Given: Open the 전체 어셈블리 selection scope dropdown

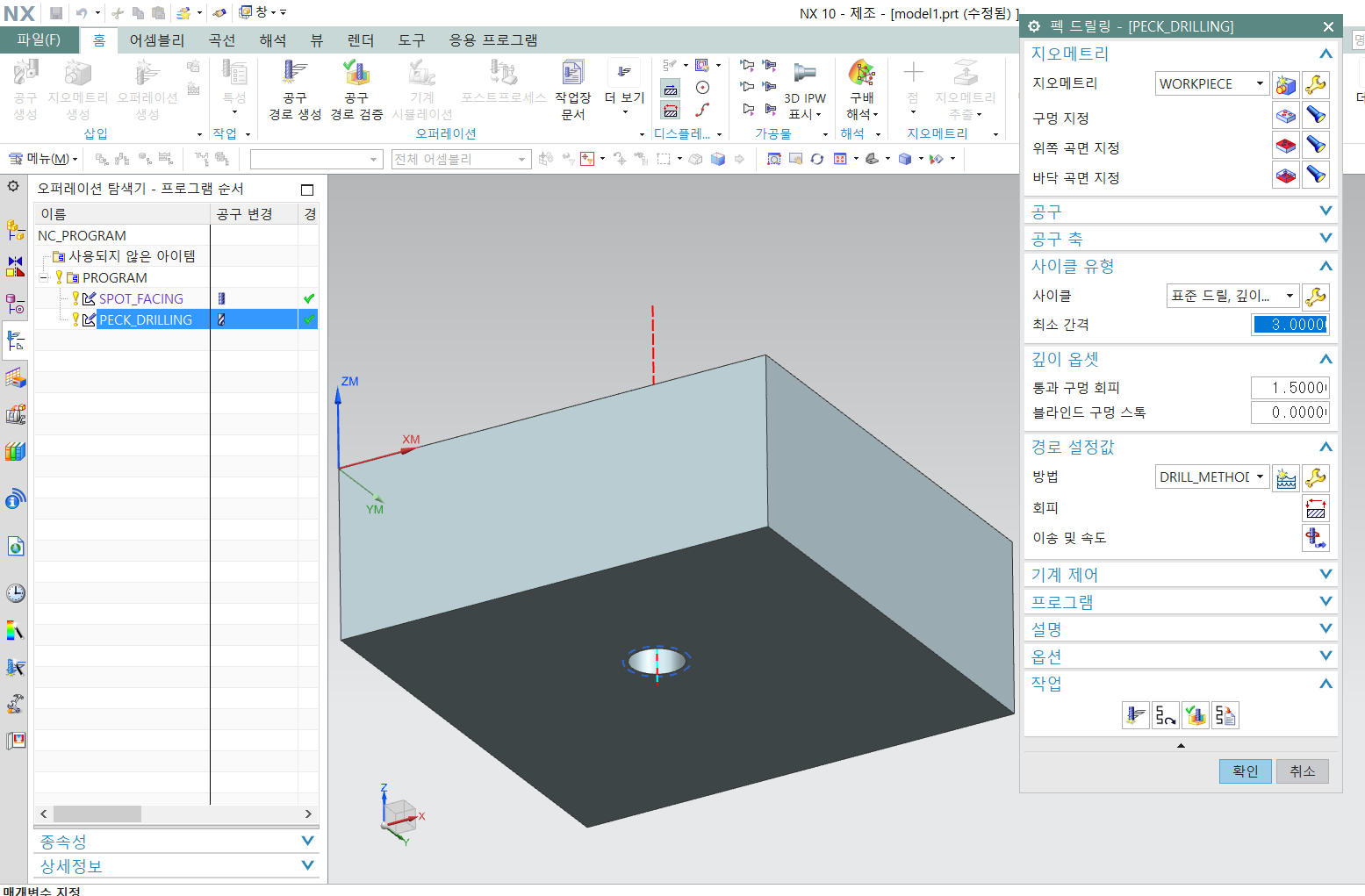Looking at the screenshot, I should [x=461, y=159].
